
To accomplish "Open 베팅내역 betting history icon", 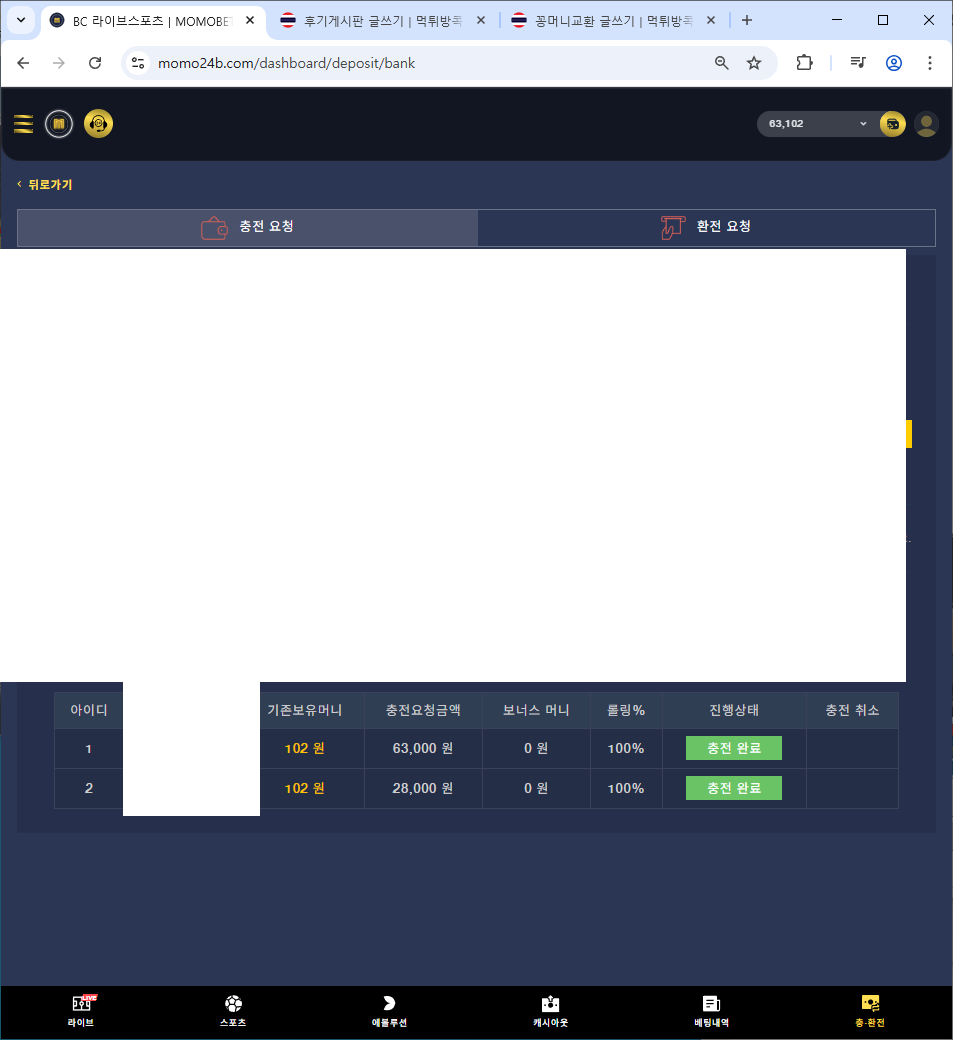I will pos(711,1010).
